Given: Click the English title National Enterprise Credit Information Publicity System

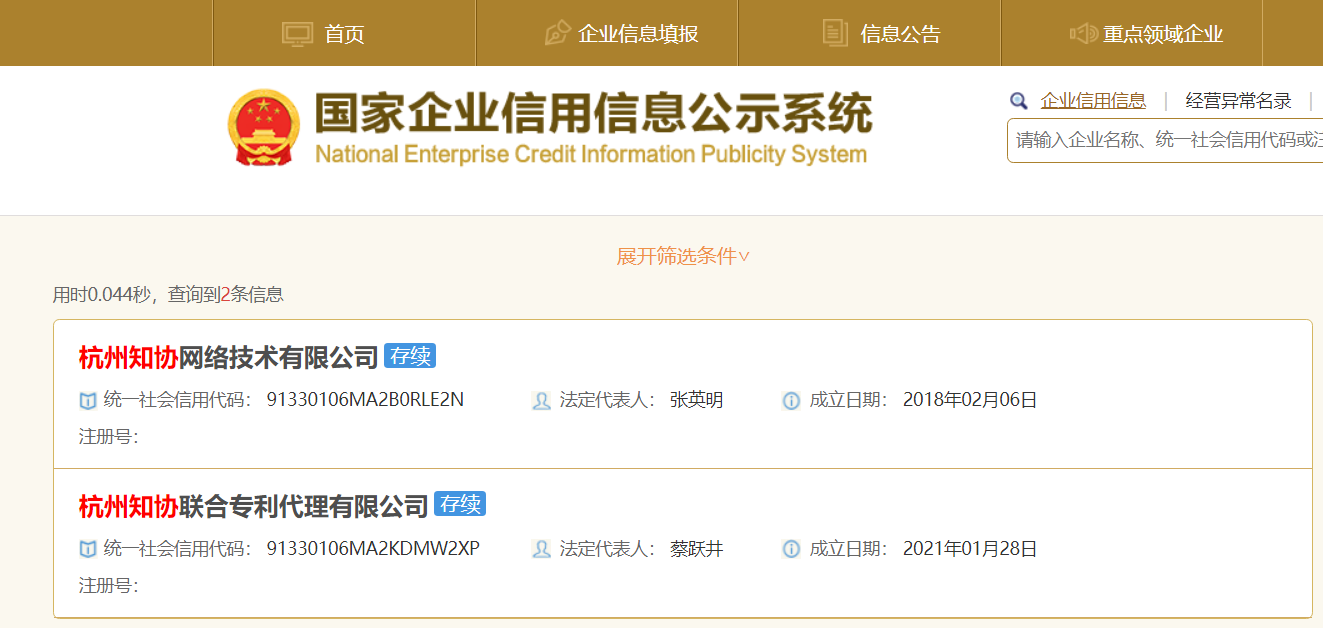Looking at the screenshot, I should pyautogui.click(x=591, y=154).
